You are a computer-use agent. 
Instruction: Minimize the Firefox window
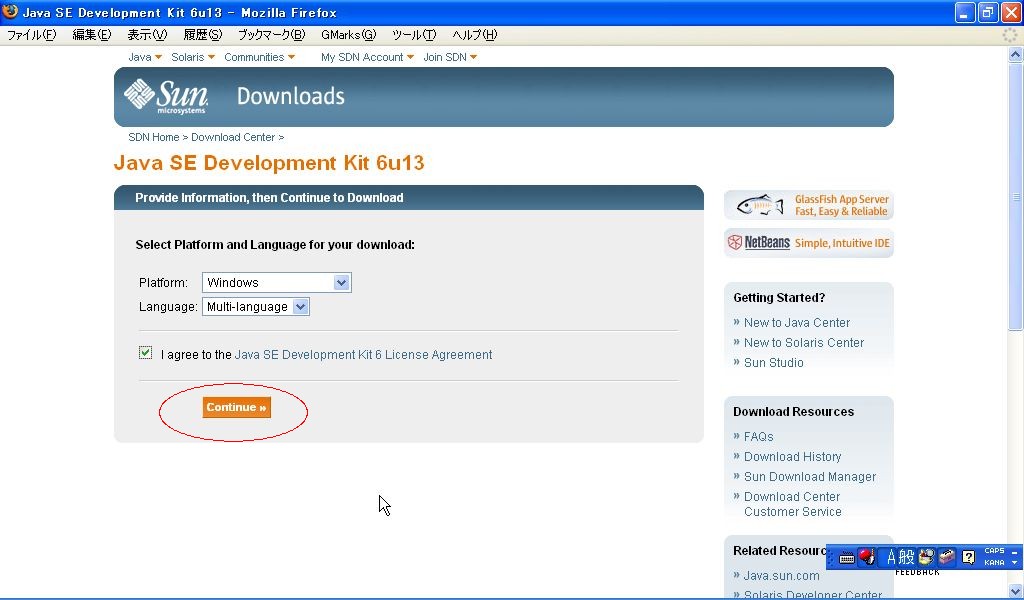click(965, 12)
